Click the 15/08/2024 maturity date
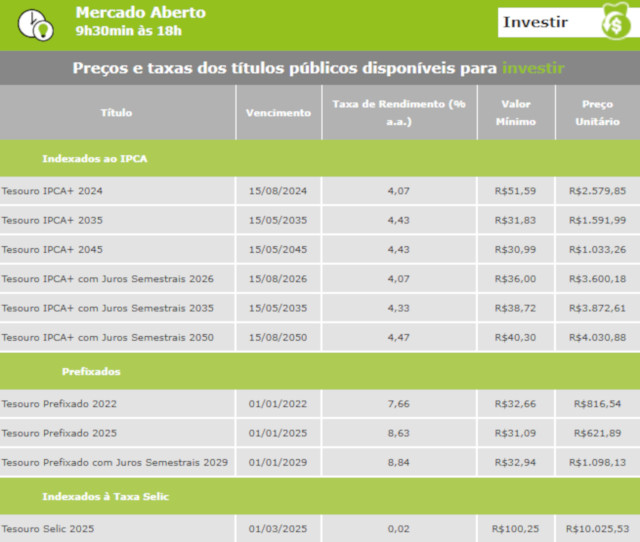 (278, 191)
